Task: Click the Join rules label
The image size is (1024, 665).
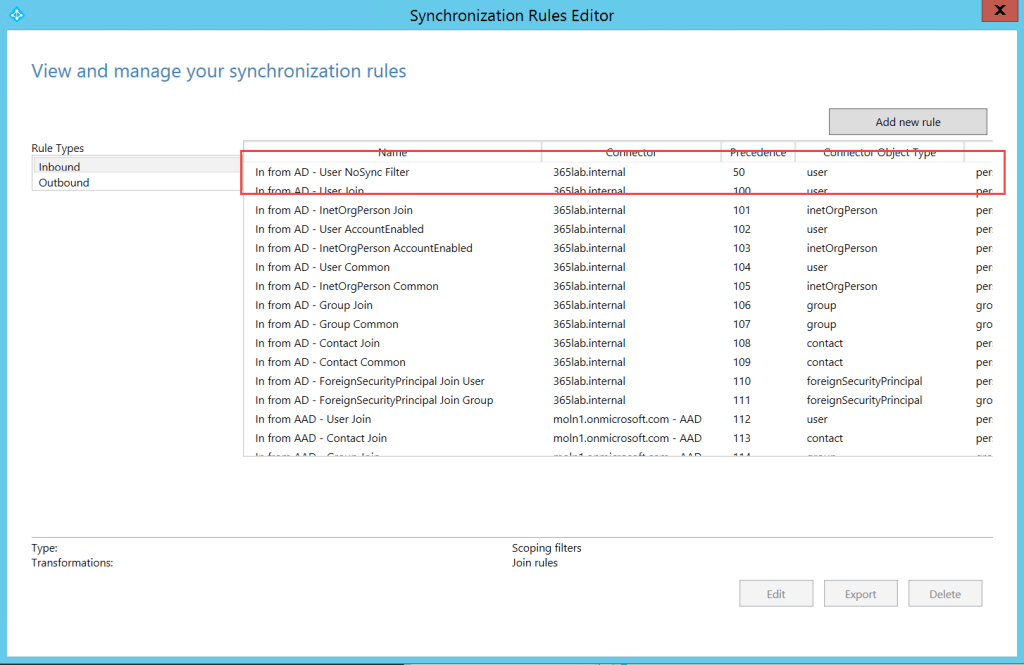Action: coord(534,563)
